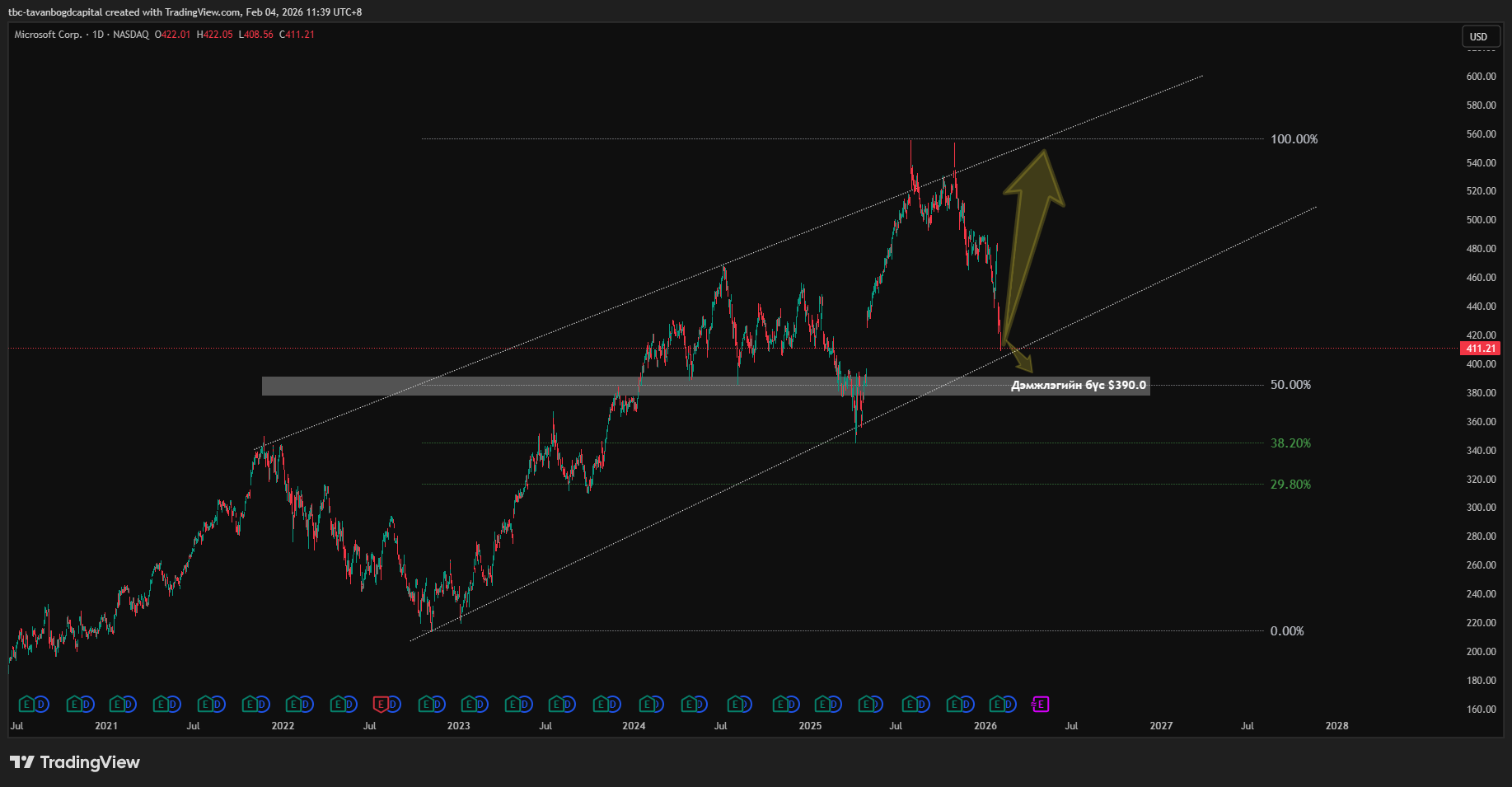The image size is (1512, 787).
Task: Click the Microsoft Corp. symbol title
Action: [48, 35]
